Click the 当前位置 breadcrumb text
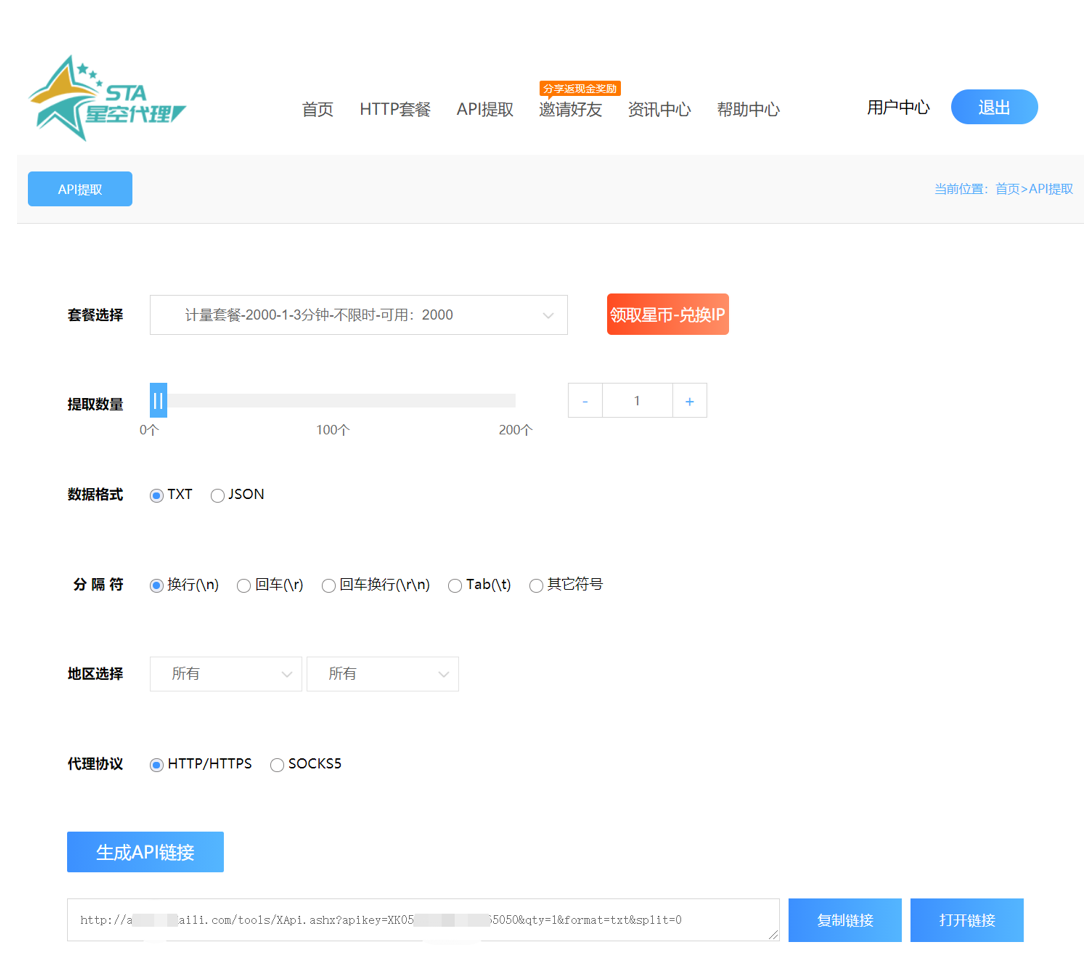The image size is (1085, 954). (960, 189)
